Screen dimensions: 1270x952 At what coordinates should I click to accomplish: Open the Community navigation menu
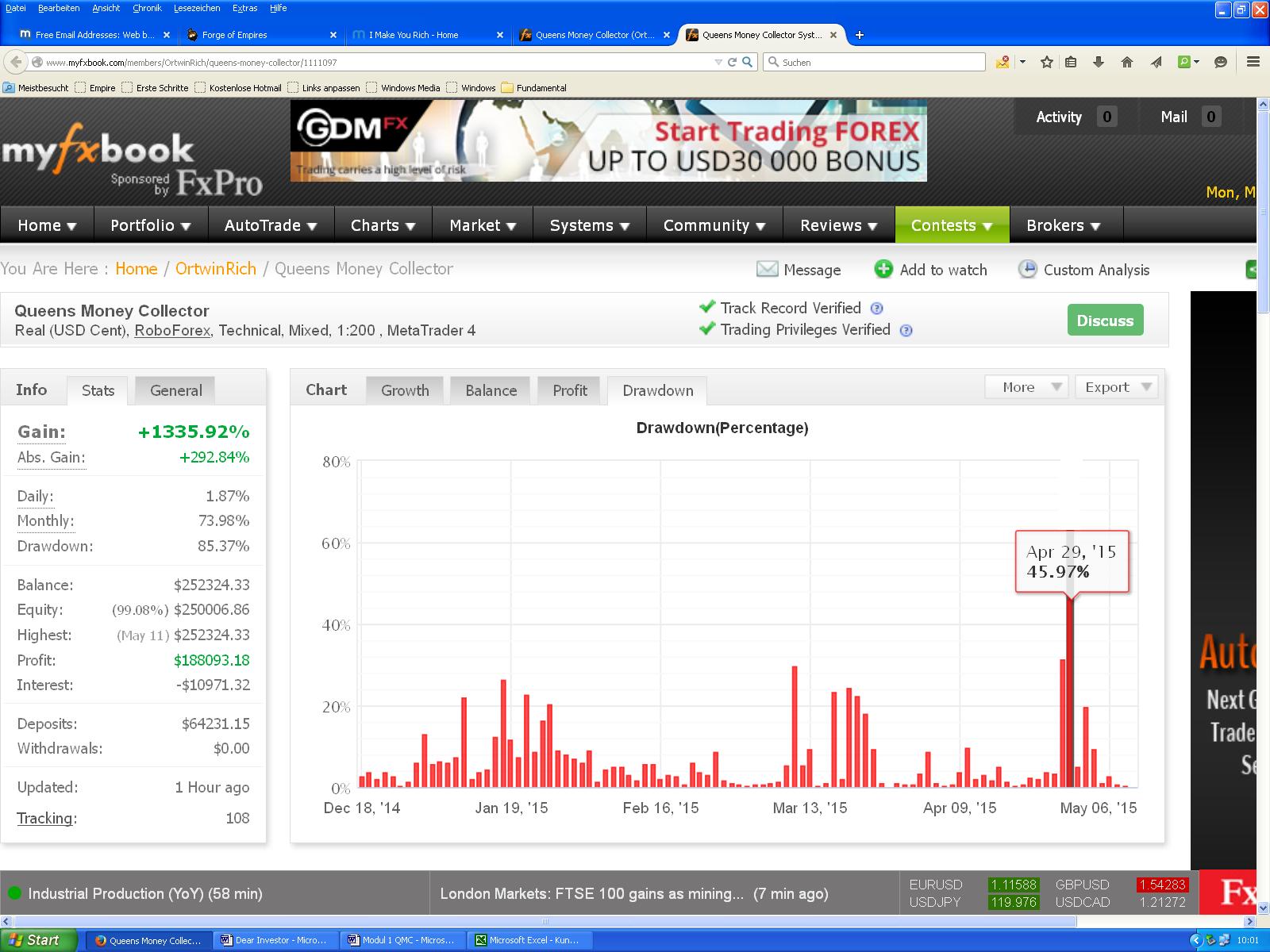point(714,225)
